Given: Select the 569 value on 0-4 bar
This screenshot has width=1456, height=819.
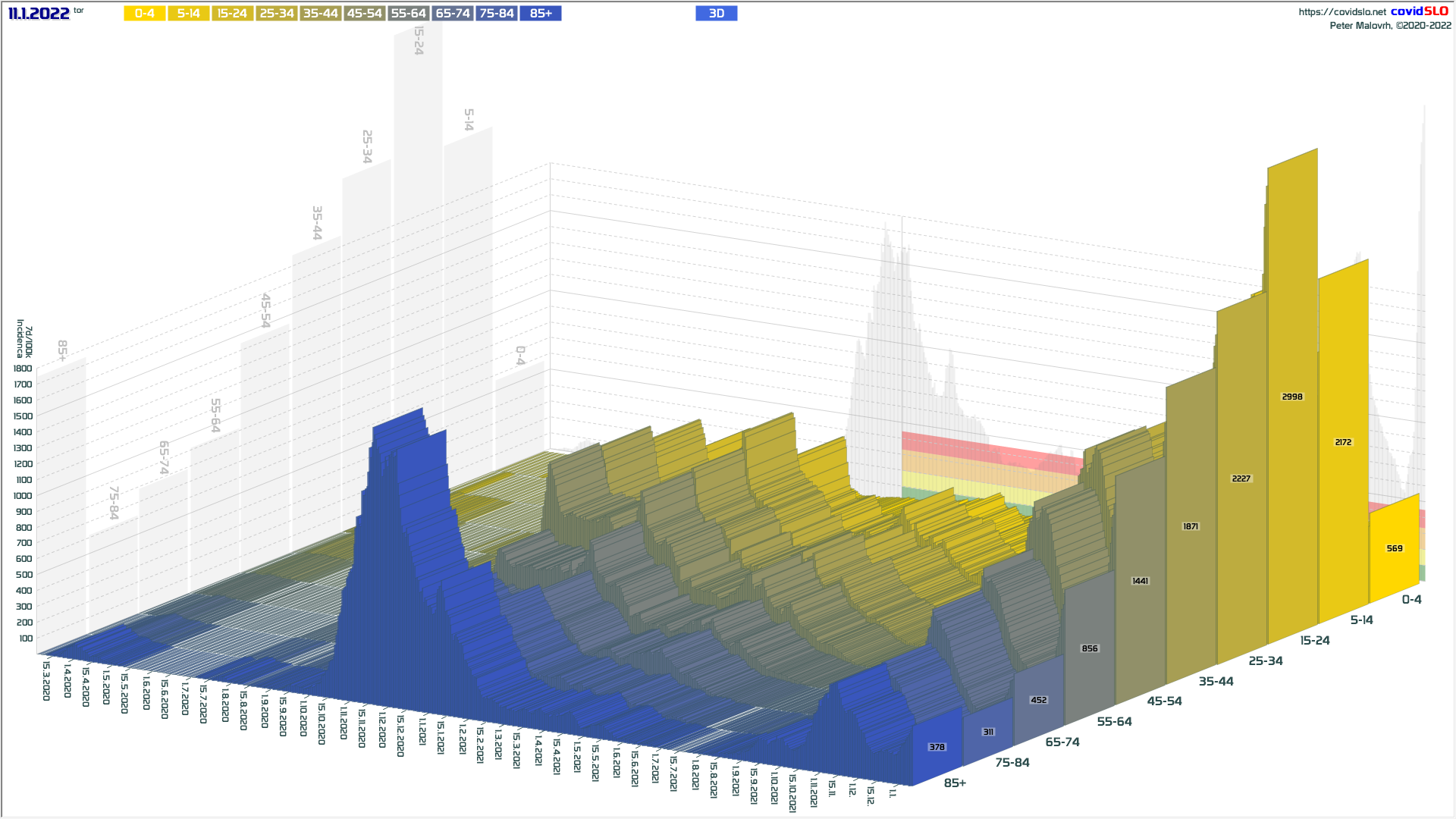Looking at the screenshot, I should point(1394,548).
